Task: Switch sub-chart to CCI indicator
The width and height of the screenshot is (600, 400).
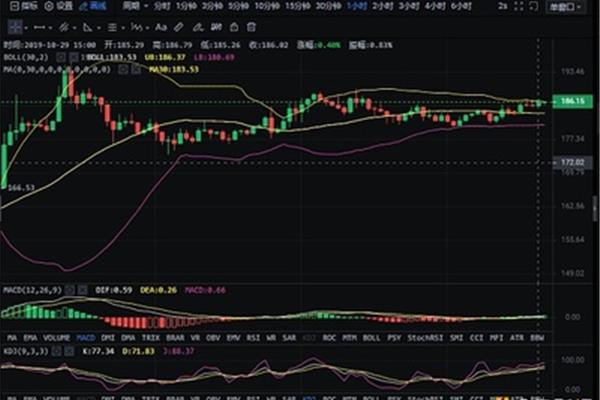Action: (x=476, y=338)
